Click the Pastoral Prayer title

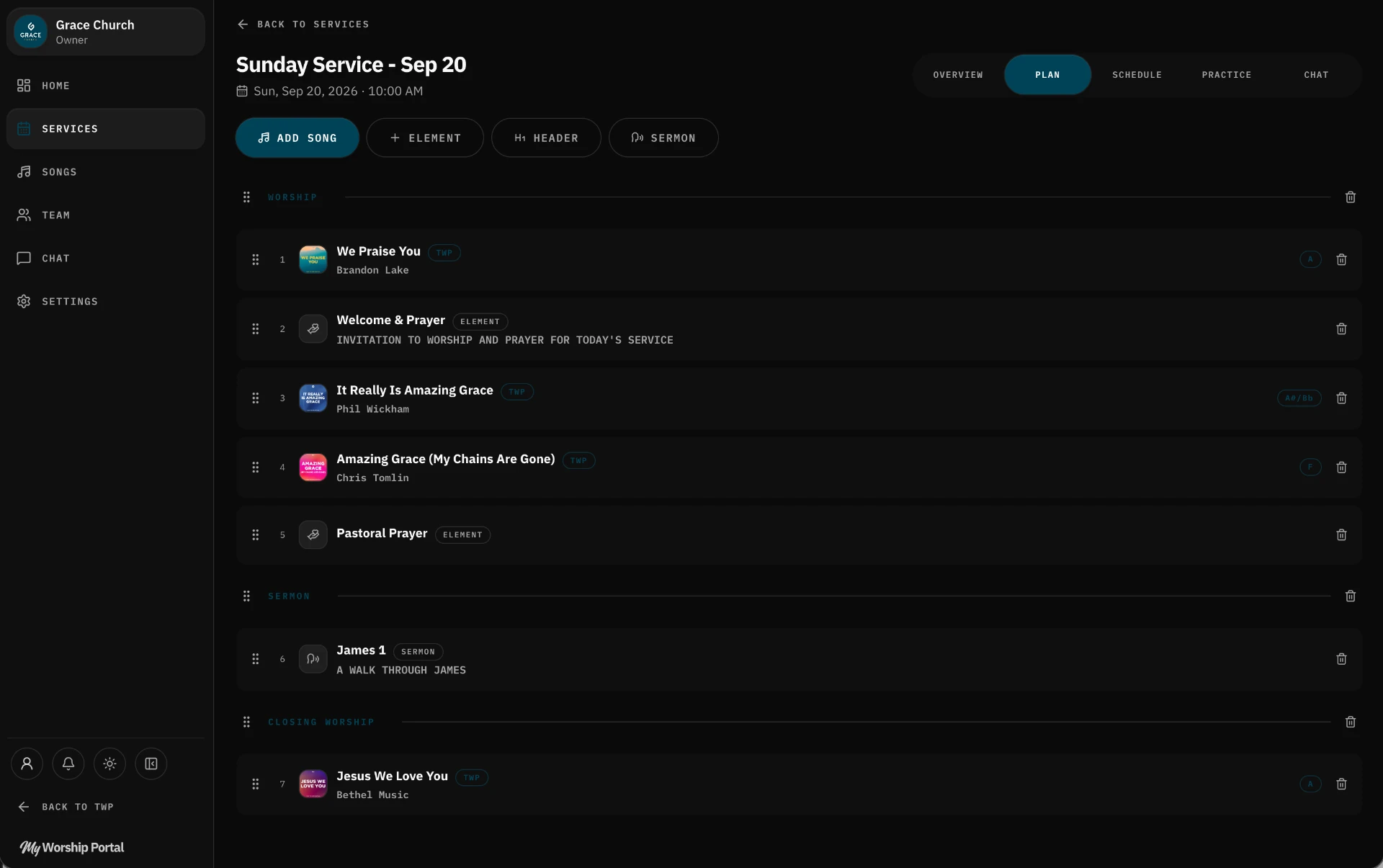[382, 534]
